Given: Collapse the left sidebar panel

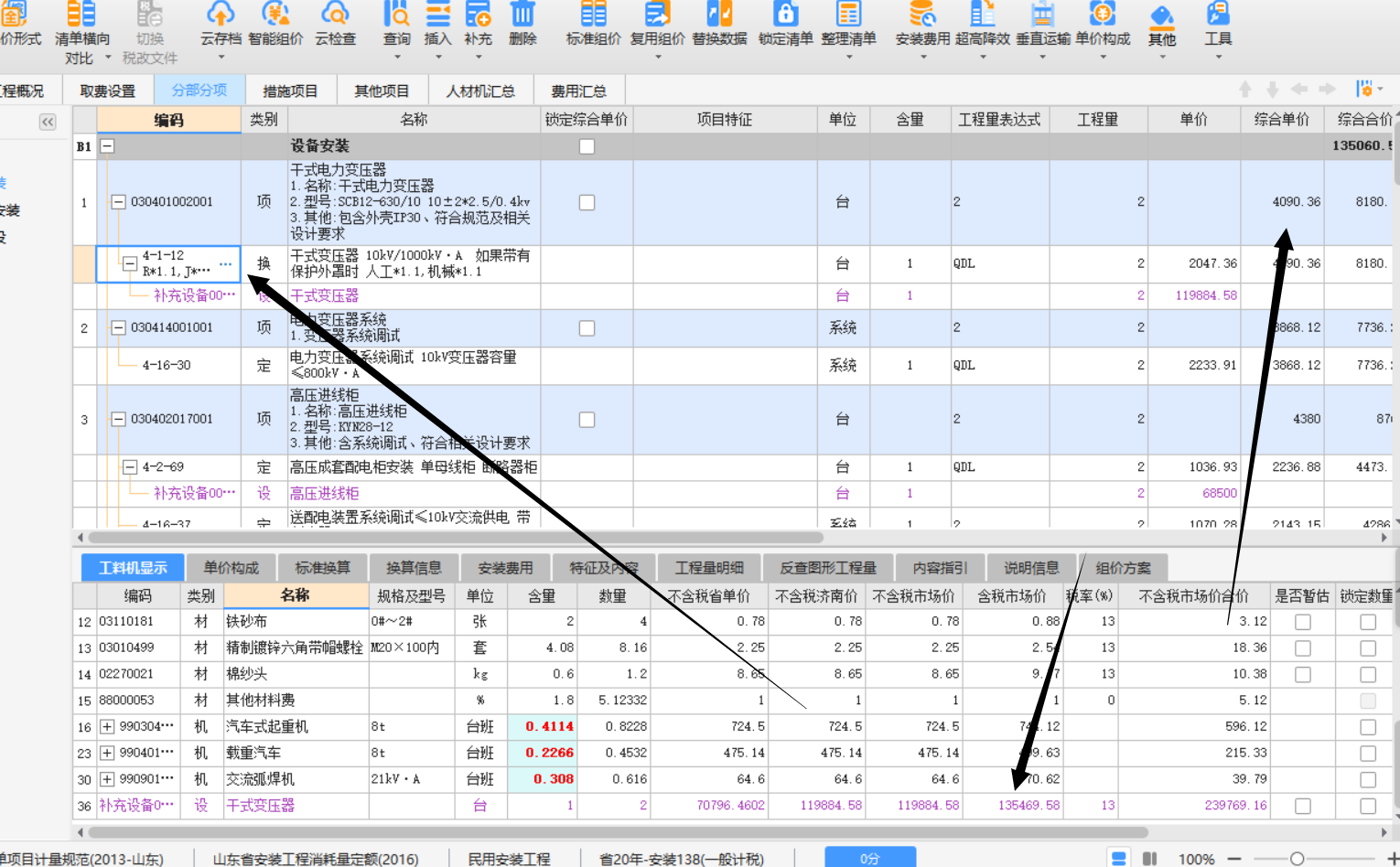Looking at the screenshot, I should (x=48, y=122).
